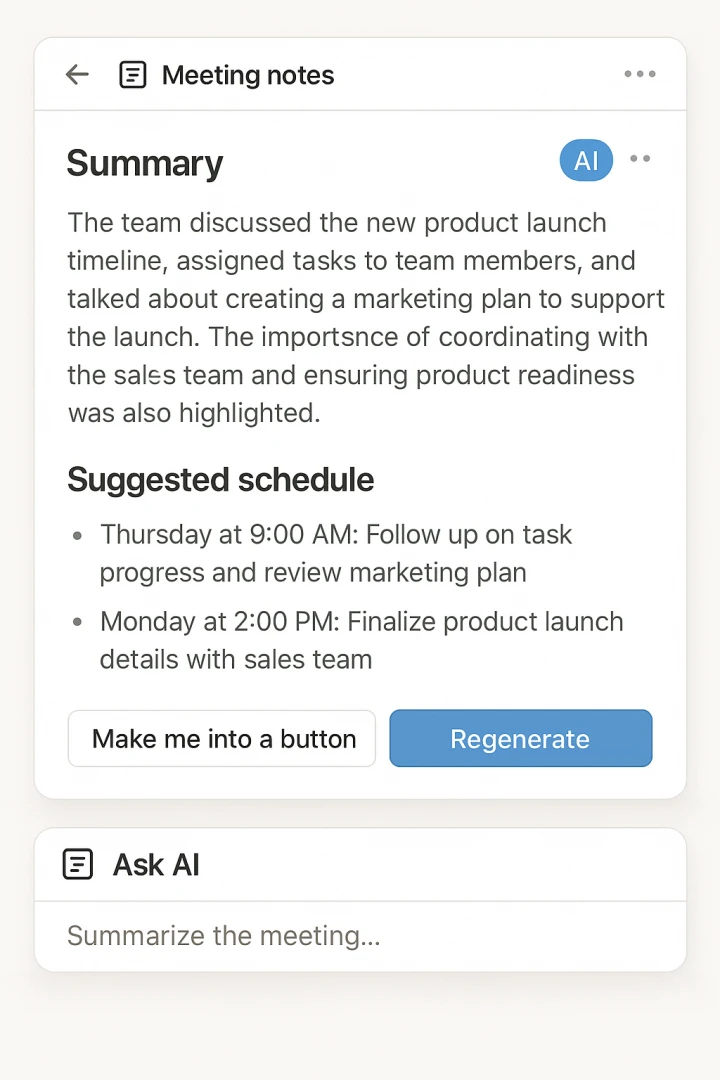Click the Ask AI document icon
Viewport: 720px width, 1080px height.
point(78,864)
